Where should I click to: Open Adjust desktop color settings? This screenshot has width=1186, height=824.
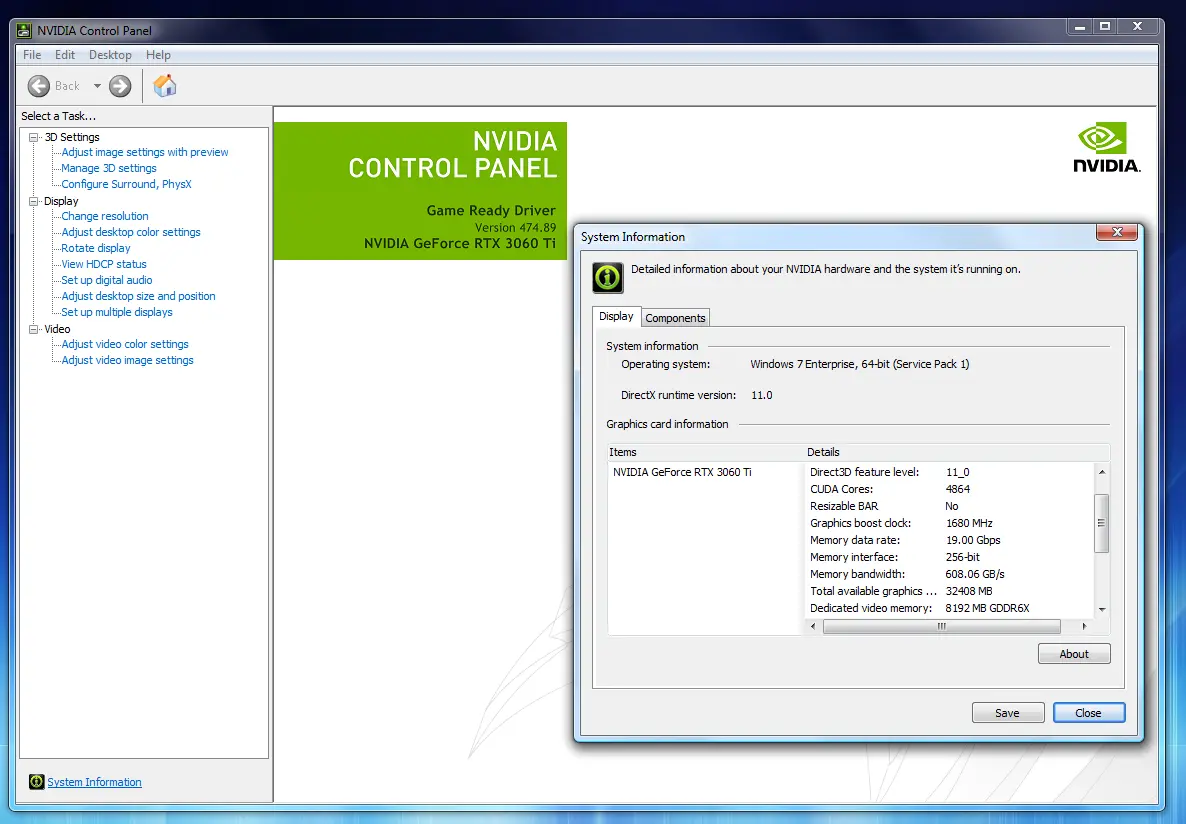[131, 232]
